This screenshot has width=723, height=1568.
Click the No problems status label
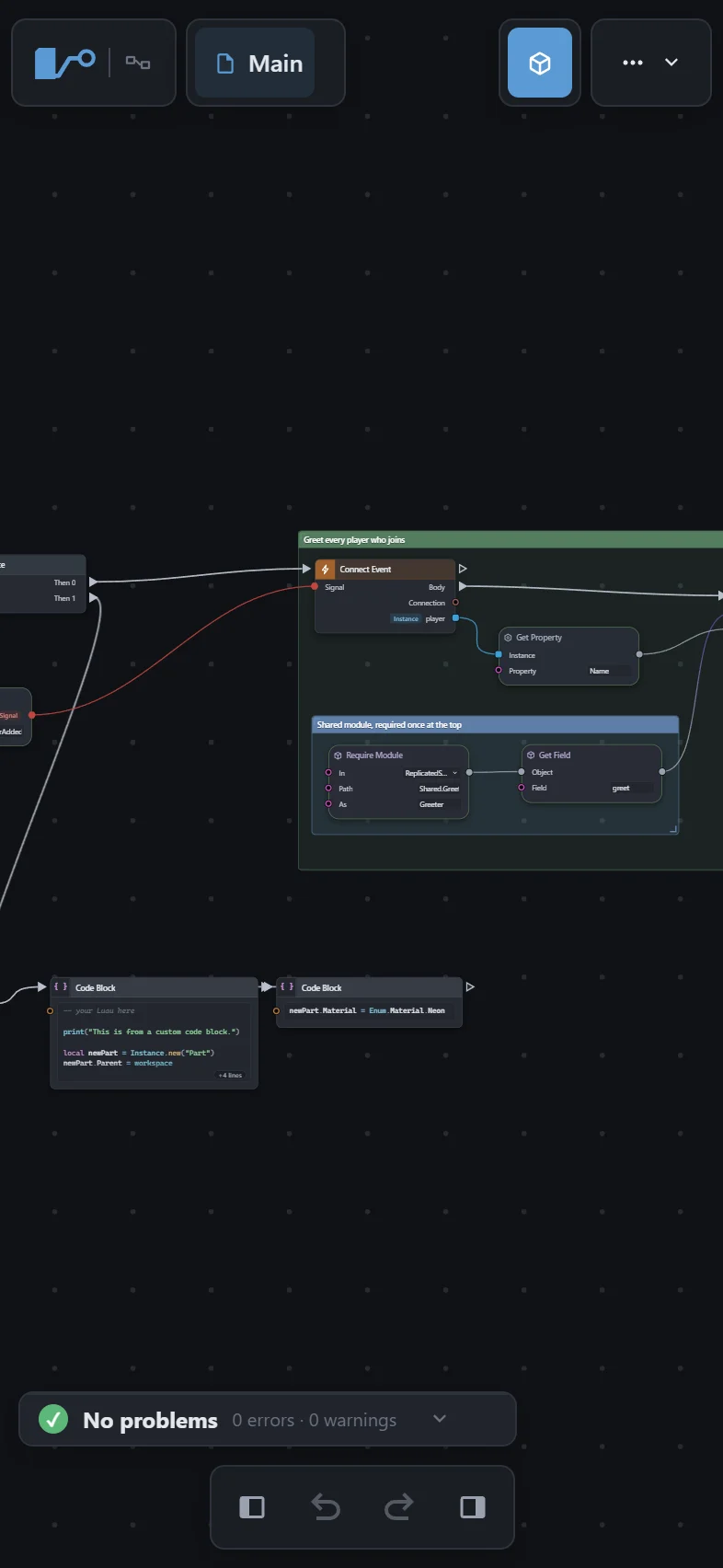click(x=151, y=1420)
